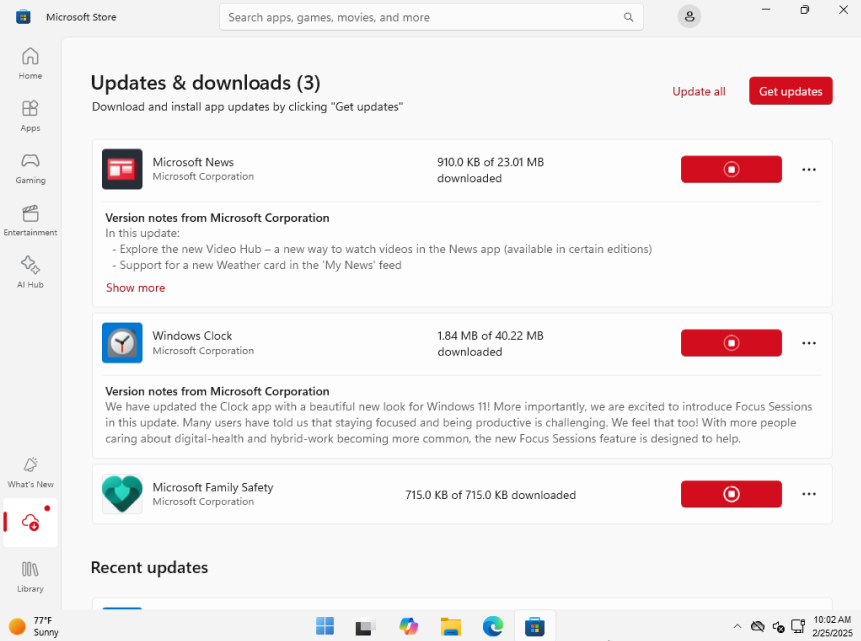
Task: Select the Downloads cloud icon in sidebar
Action: pos(30,522)
